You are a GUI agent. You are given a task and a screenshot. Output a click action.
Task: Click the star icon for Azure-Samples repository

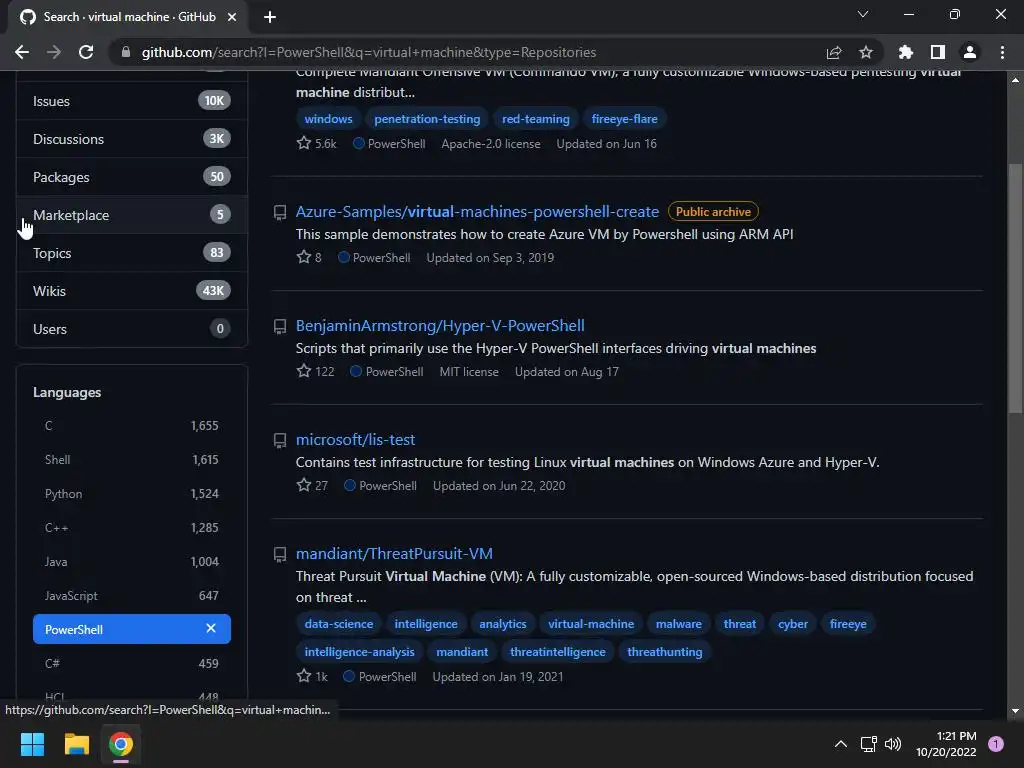304,257
